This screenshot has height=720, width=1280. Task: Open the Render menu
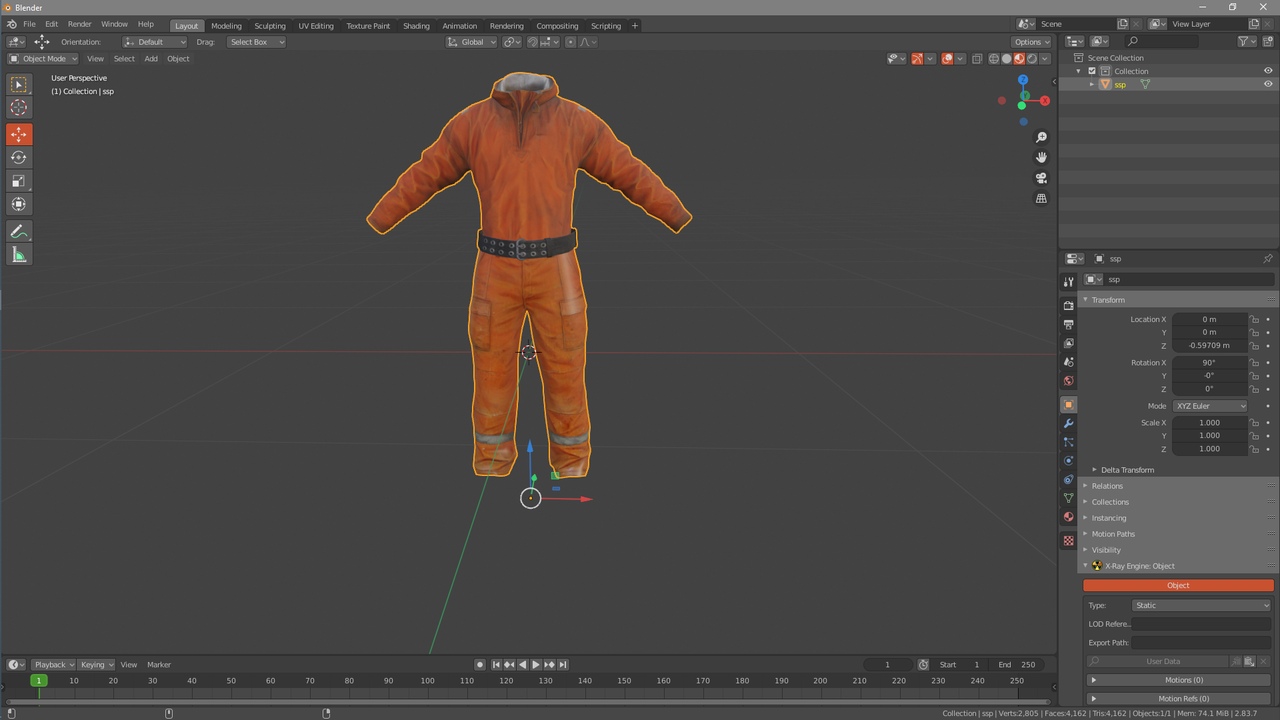click(79, 24)
